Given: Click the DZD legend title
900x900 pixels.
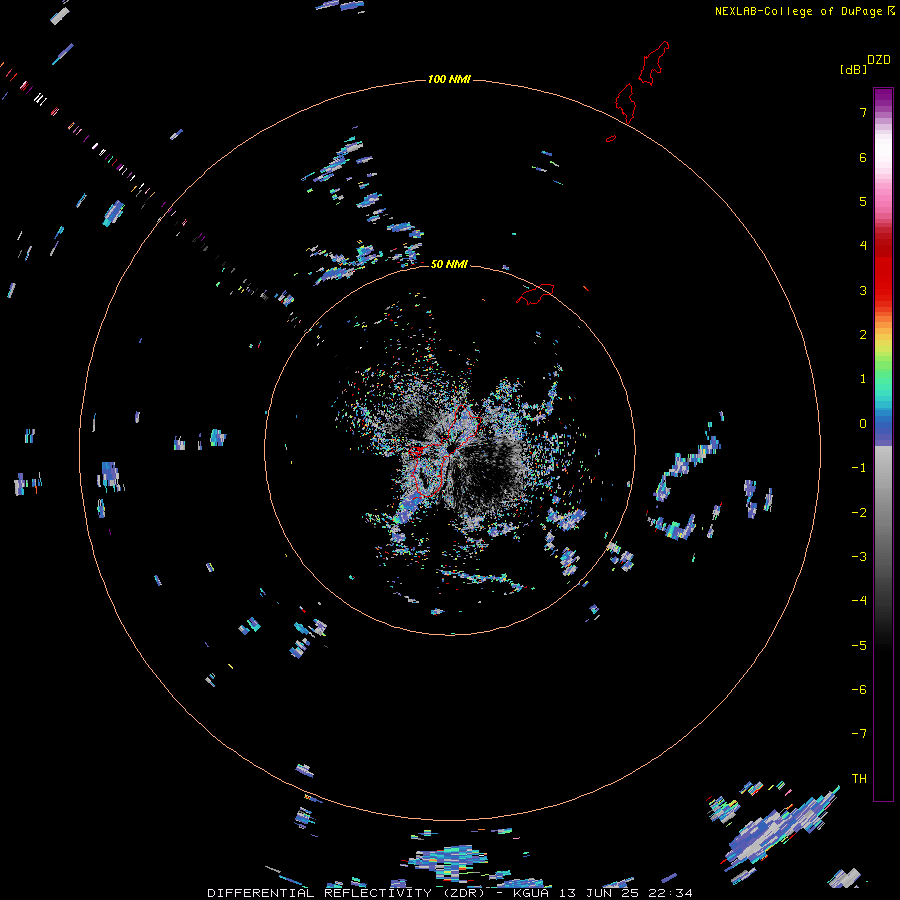Looking at the screenshot, I should (879, 60).
